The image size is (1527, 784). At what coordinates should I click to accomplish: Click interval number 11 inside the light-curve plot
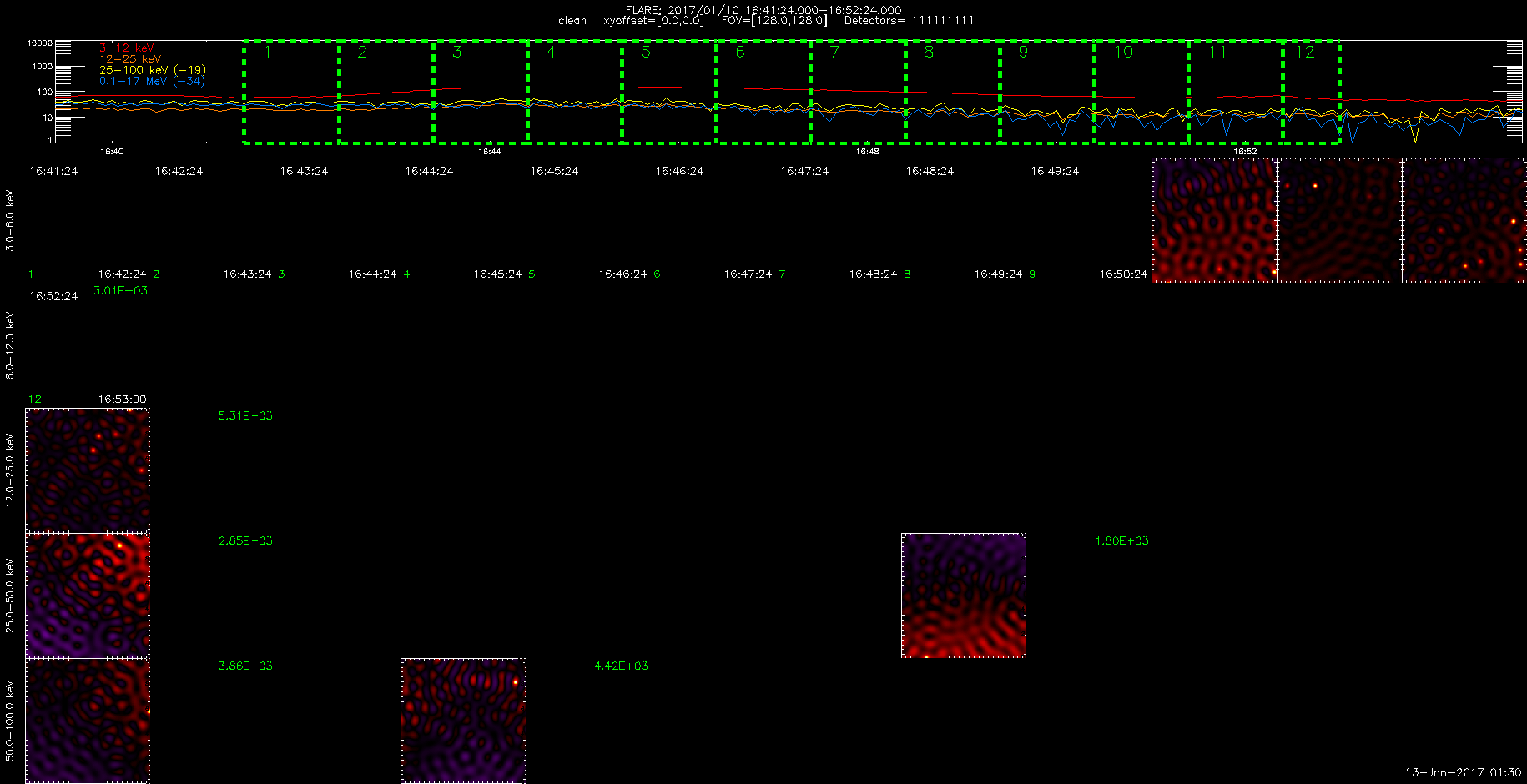pyautogui.click(x=1217, y=52)
